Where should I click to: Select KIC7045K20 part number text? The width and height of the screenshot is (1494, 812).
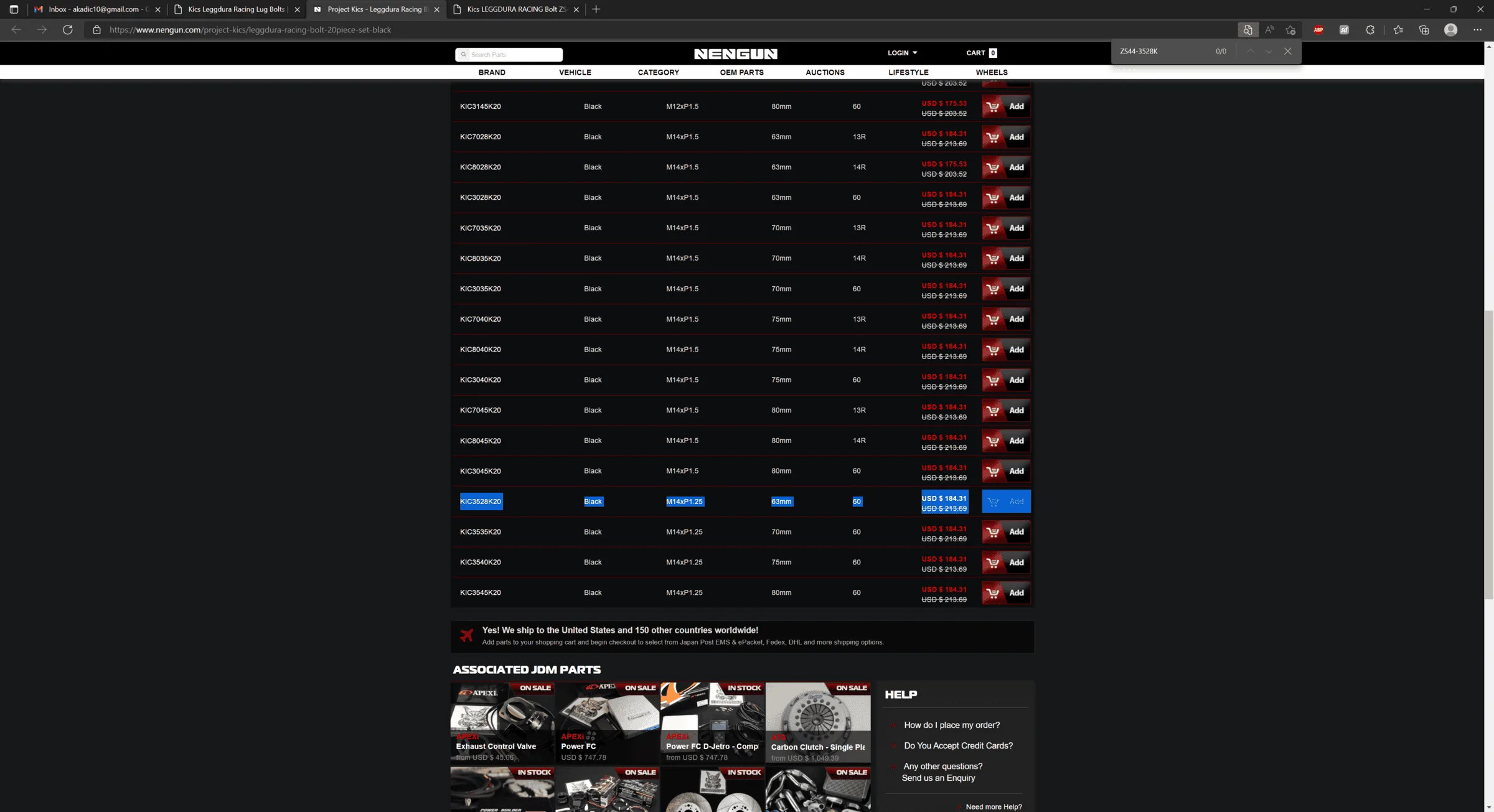[480, 410]
